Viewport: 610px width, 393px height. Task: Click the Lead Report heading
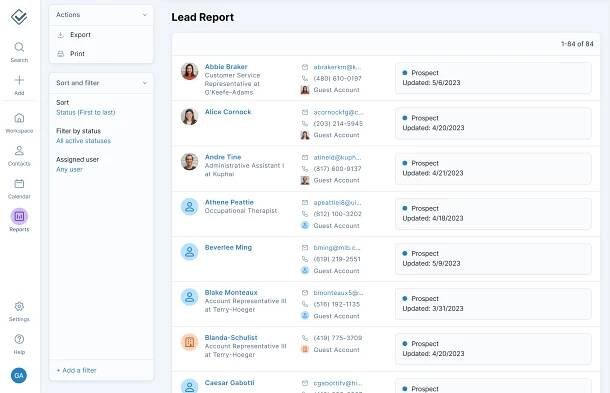[x=203, y=18]
